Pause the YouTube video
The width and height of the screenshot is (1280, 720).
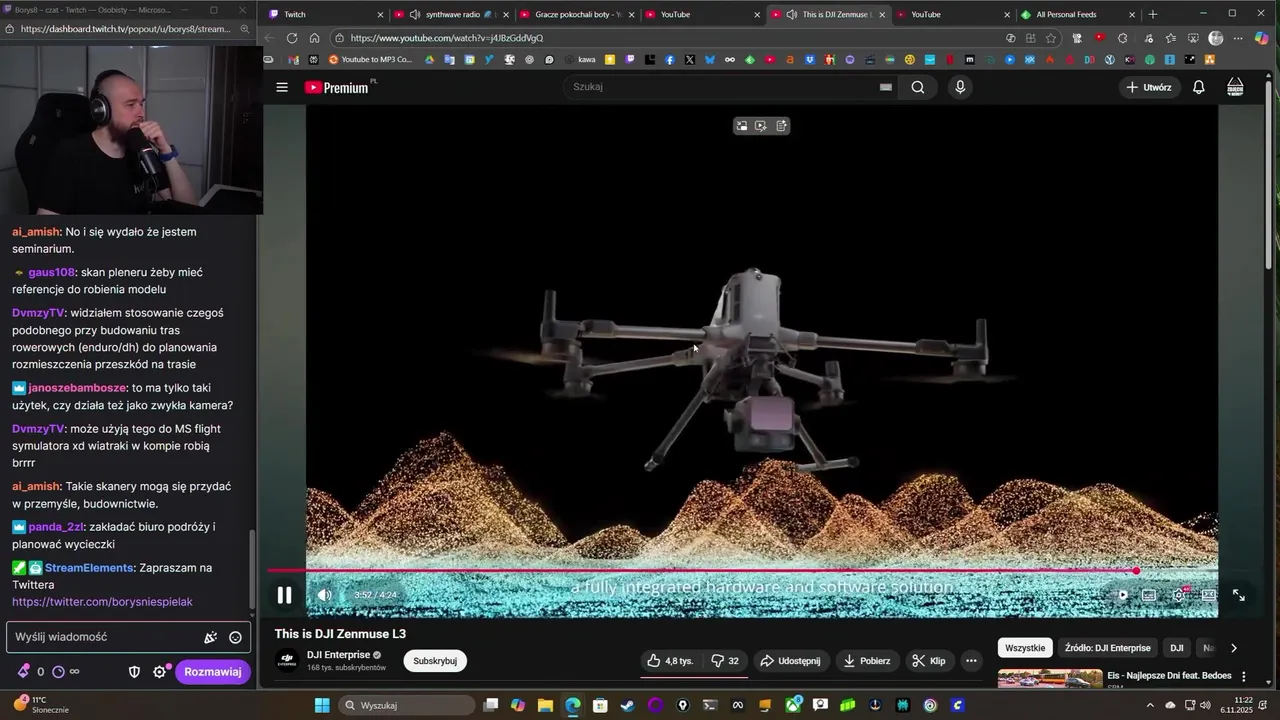(284, 595)
